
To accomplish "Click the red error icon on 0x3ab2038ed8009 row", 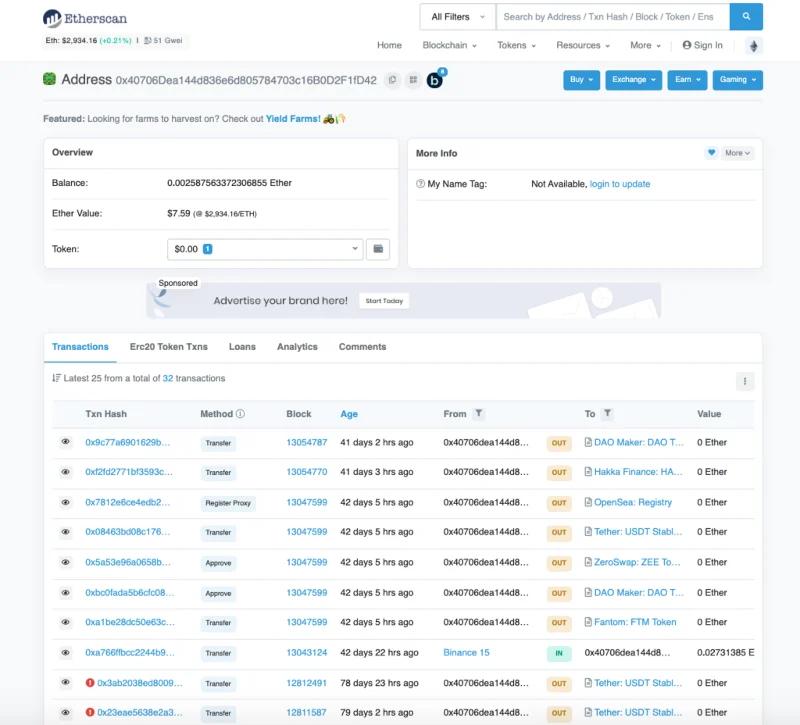I will coord(90,683).
